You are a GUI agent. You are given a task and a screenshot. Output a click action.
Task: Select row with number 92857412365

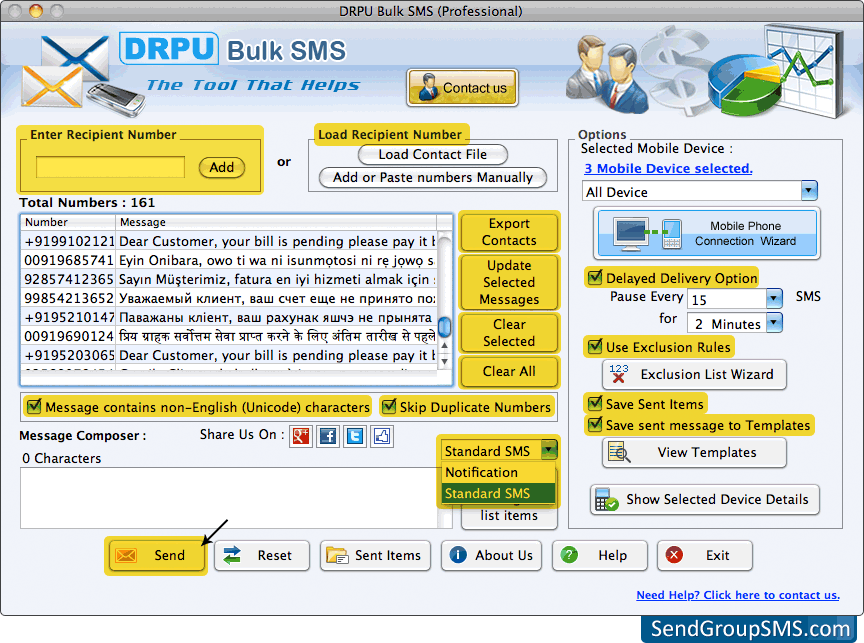229,279
